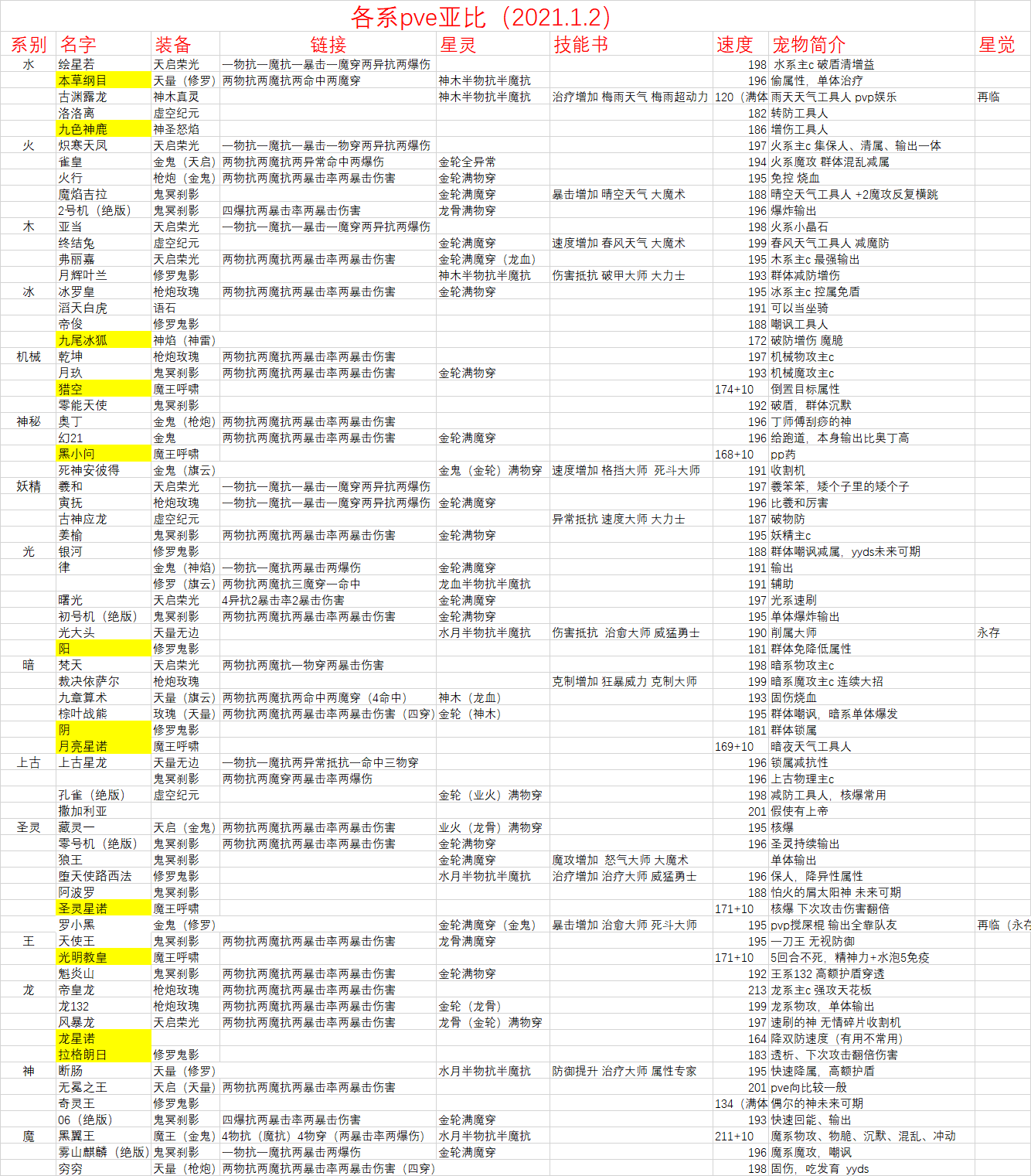Select the yellow cell 黑小问
1031x1176 pixels.
click(104, 454)
